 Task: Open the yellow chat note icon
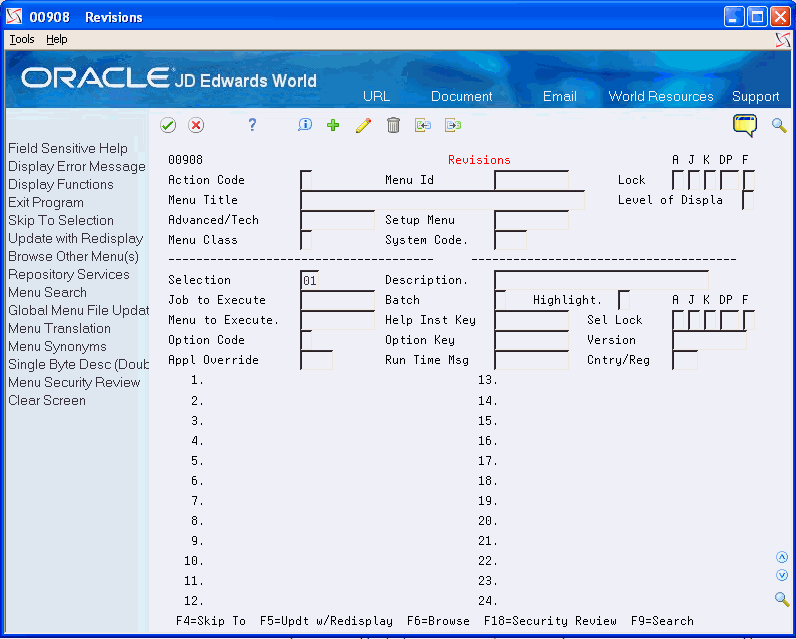tap(745, 125)
